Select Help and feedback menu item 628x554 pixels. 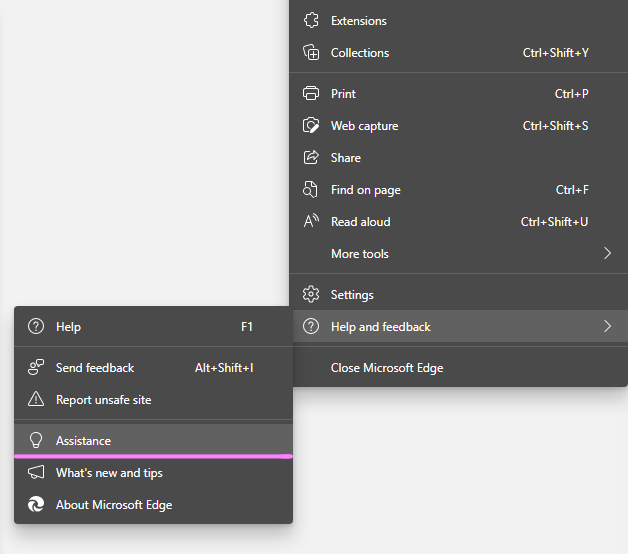tap(459, 326)
